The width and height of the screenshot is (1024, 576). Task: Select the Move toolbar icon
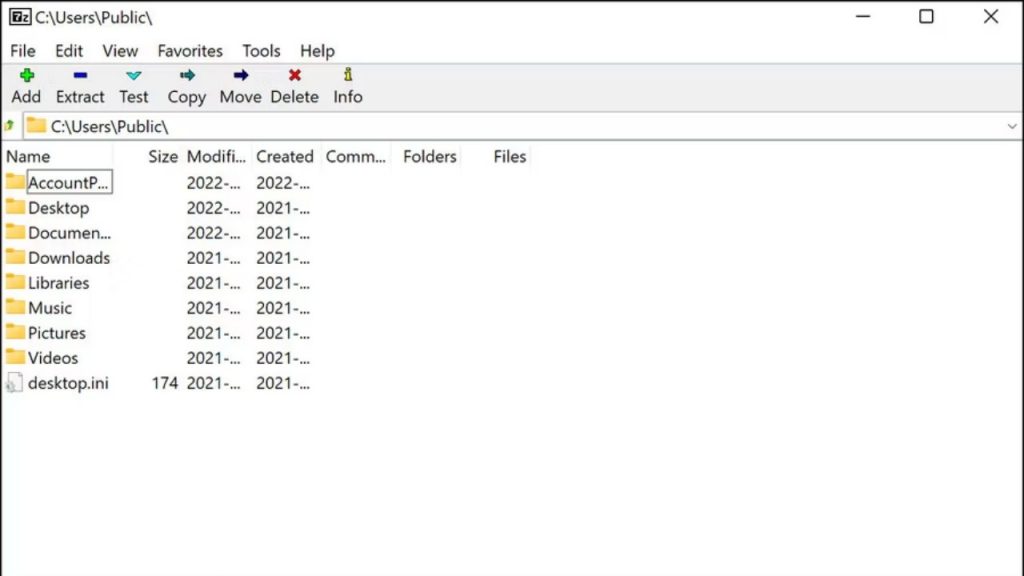point(240,76)
